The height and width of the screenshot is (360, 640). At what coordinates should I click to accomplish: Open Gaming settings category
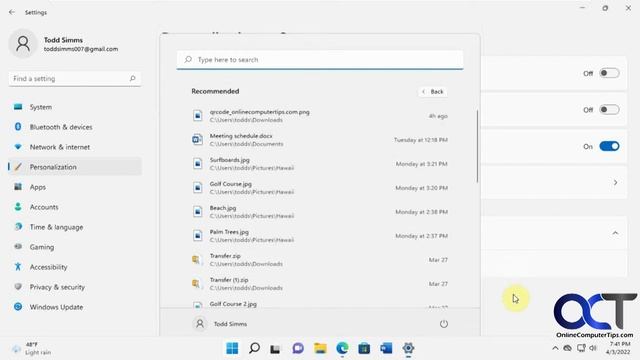pyautogui.click(x=75, y=247)
